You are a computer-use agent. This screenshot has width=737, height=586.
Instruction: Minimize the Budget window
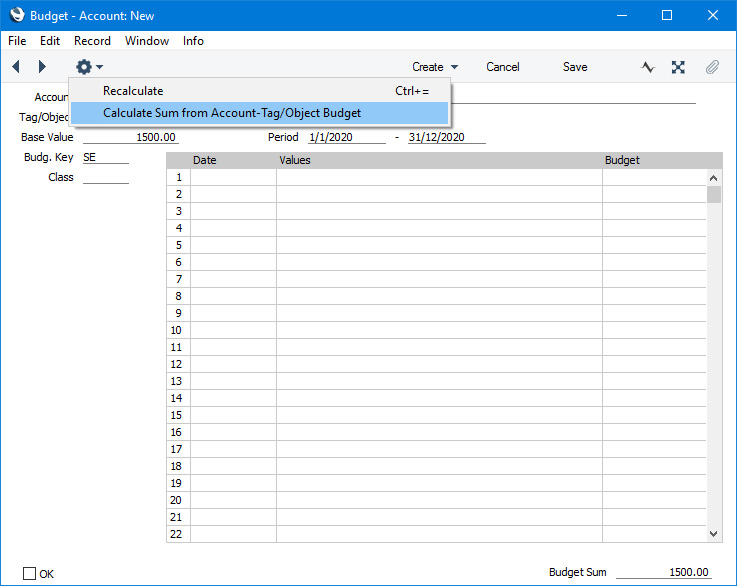tap(622, 16)
